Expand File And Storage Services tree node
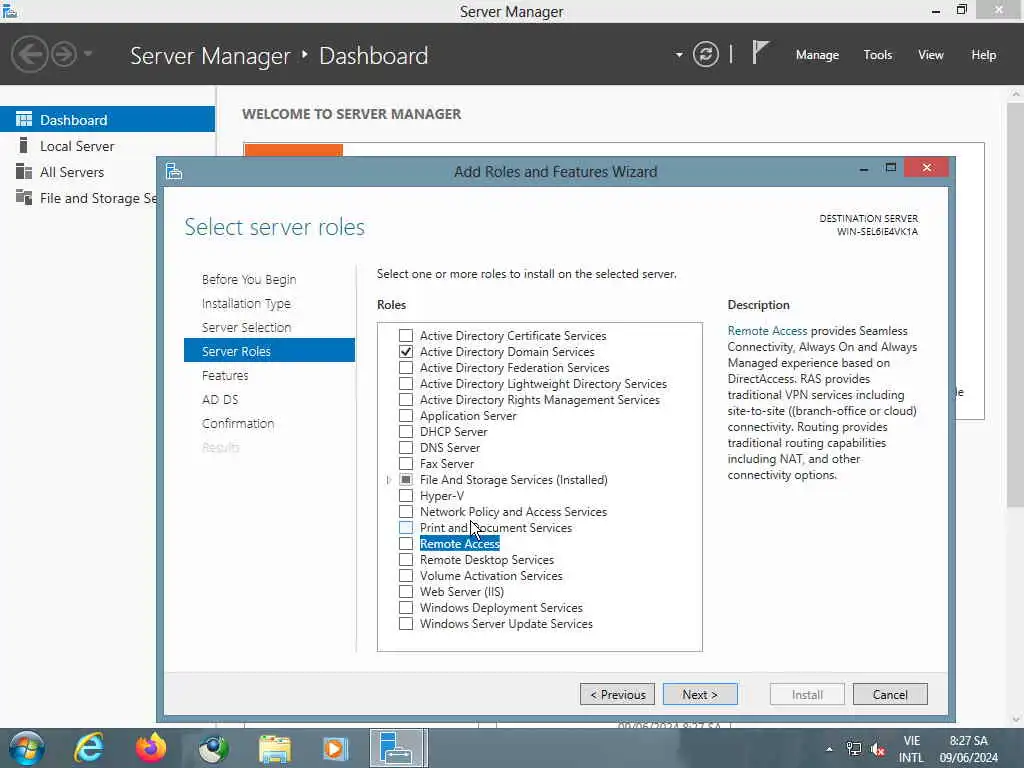This screenshot has height=768, width=1024. [x=389, y=480]
